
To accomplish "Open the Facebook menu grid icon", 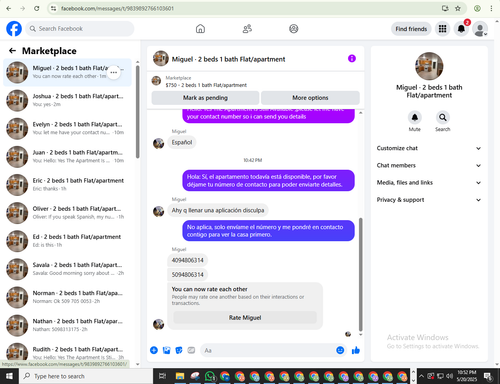I will pyautogui.click(x=442, y=29).
